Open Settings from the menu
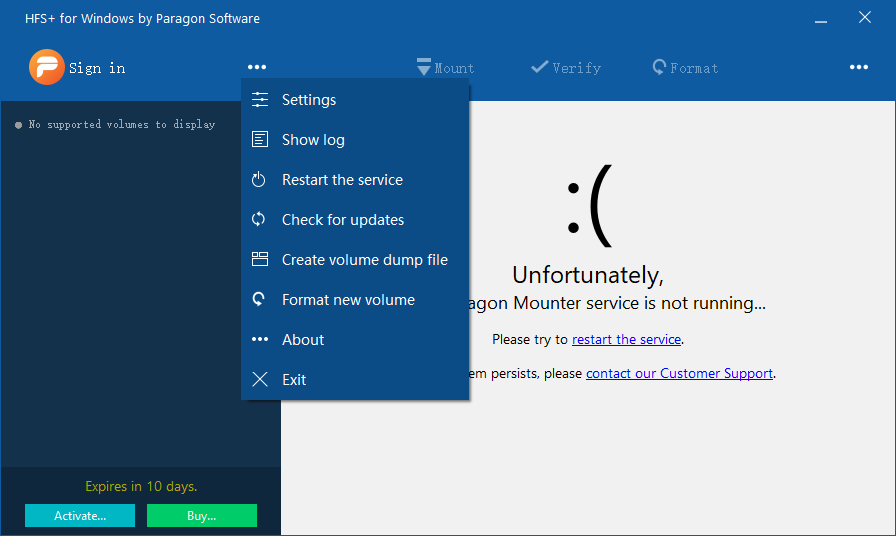This screenshot has height=536, width=896. pyautogui.click(x=309, y=100)
